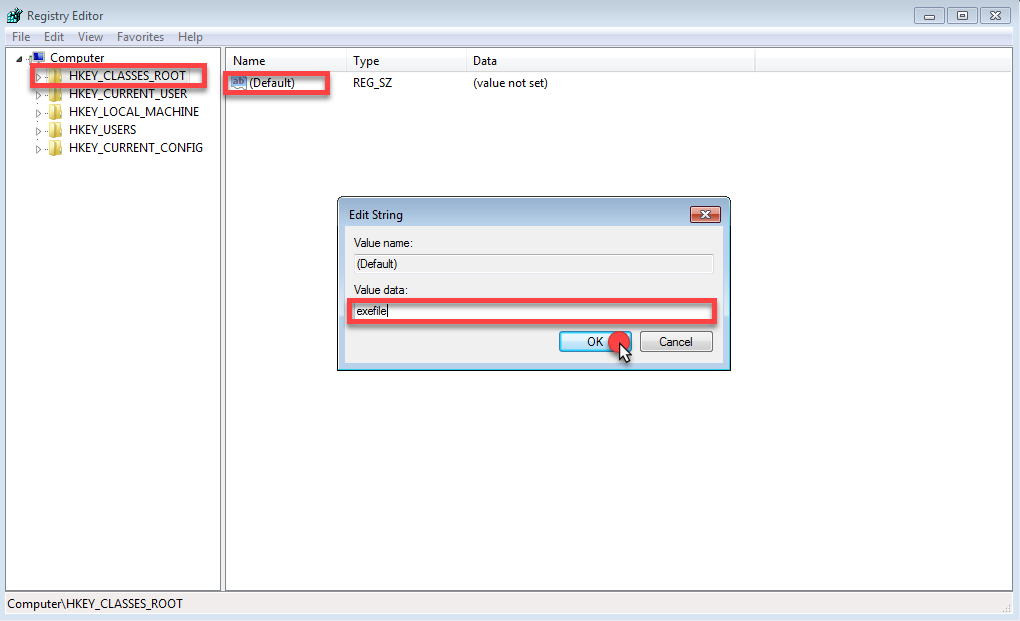Expand the HKEY_CURRENT_USER key
The width and height of the screenshot is (1020, 621).
39,95
